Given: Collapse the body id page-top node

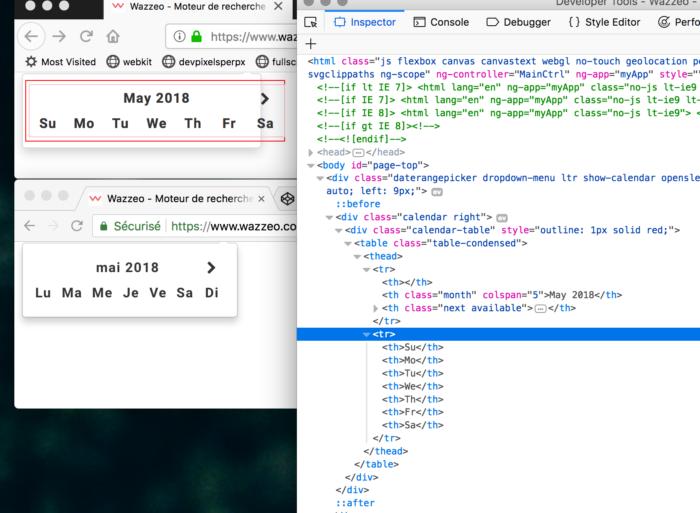Looking at the screenshot, I should pyautogui.click(x=311, y=165).
